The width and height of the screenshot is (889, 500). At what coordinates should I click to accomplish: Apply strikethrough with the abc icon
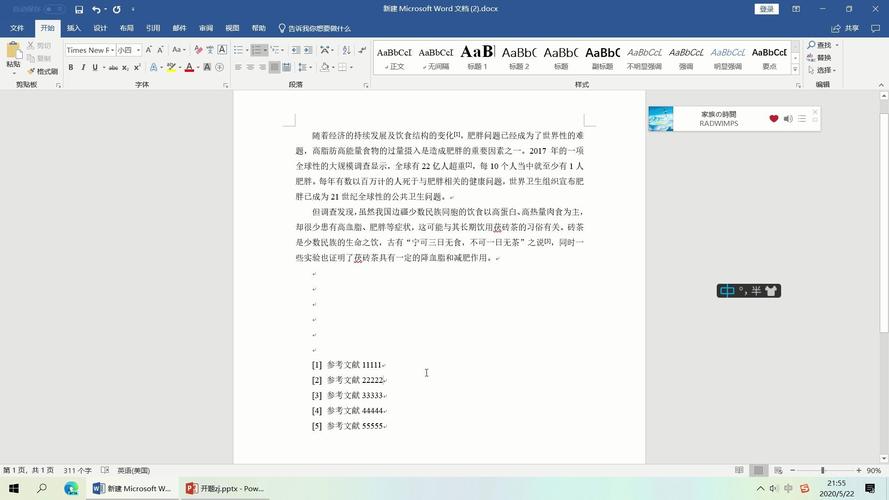coord(113,67)
